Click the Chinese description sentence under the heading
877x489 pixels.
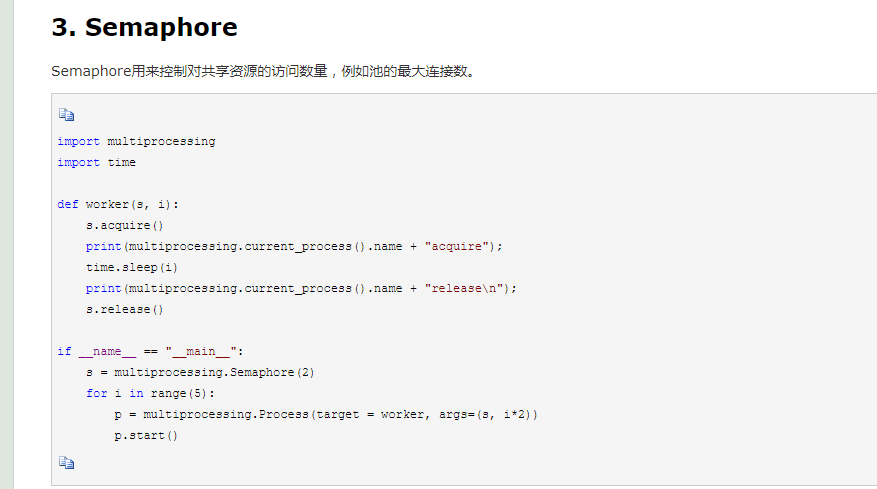tap(262, 71)
